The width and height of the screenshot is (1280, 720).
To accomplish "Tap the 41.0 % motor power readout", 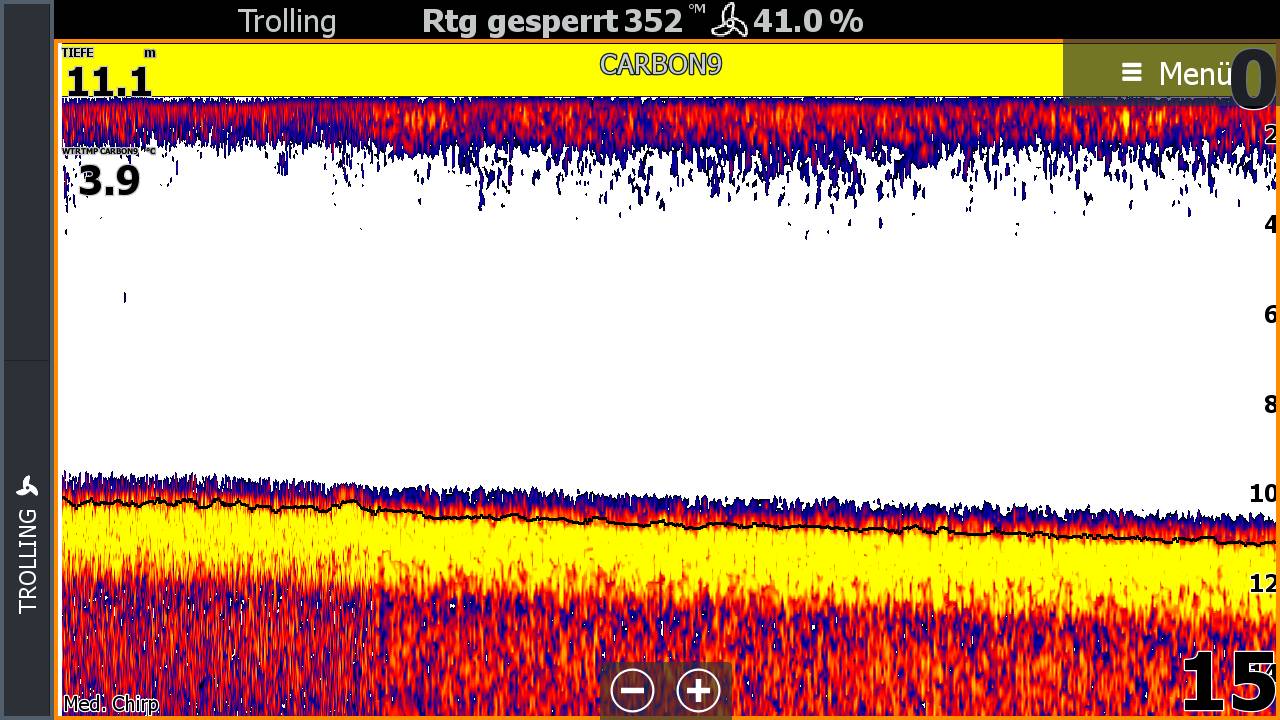I will [x=807, y=21].
